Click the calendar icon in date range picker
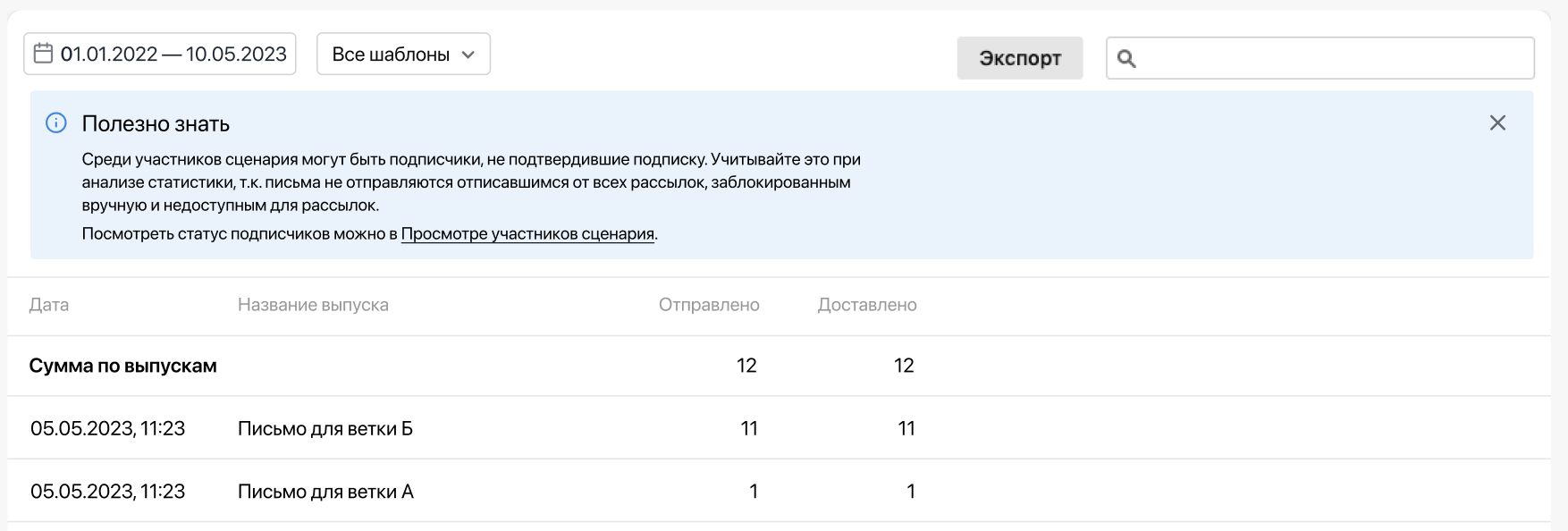1568x531 pixels. (x=43, y=54)
